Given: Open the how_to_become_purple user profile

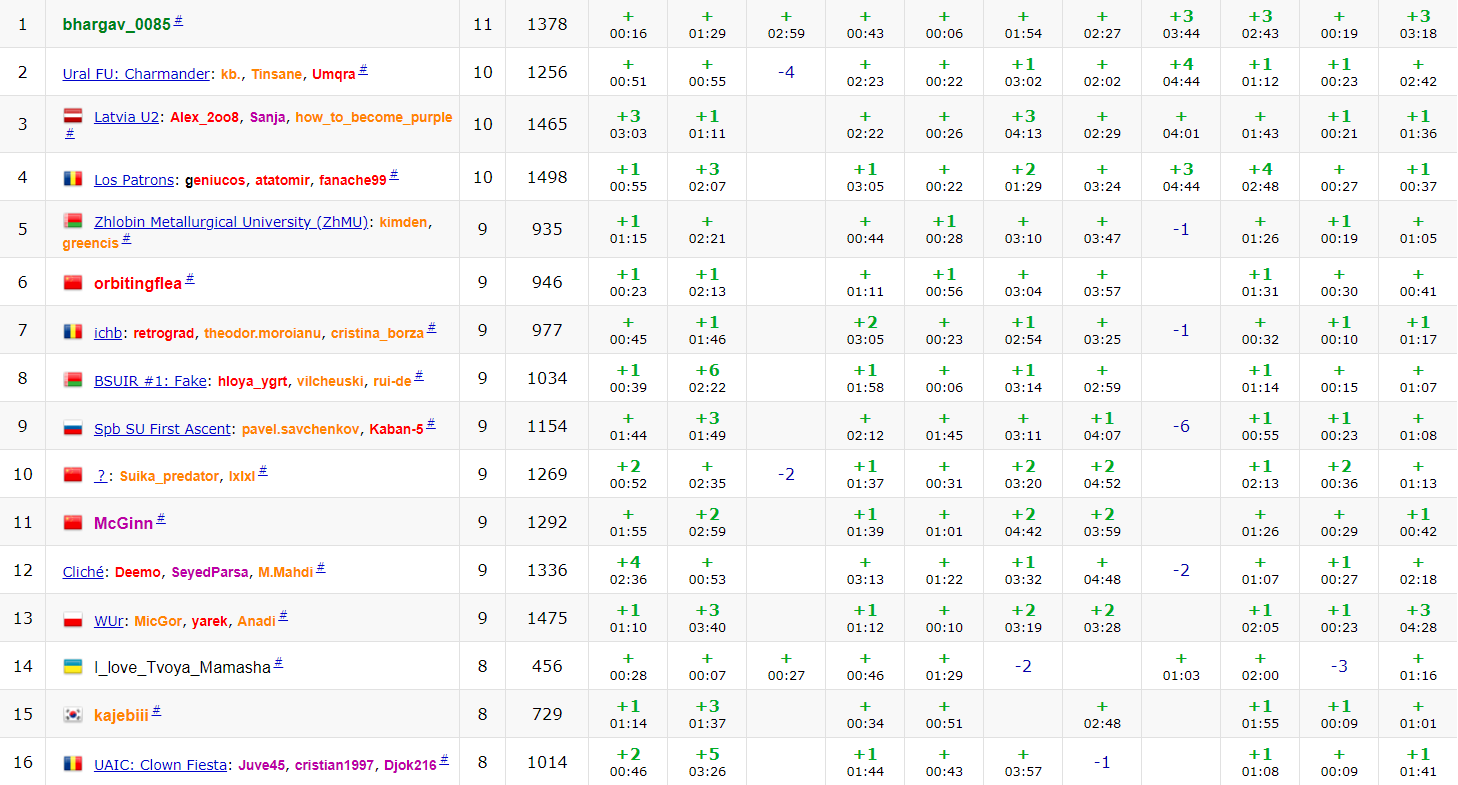Looking at the screenshot, I should (373, 117).
